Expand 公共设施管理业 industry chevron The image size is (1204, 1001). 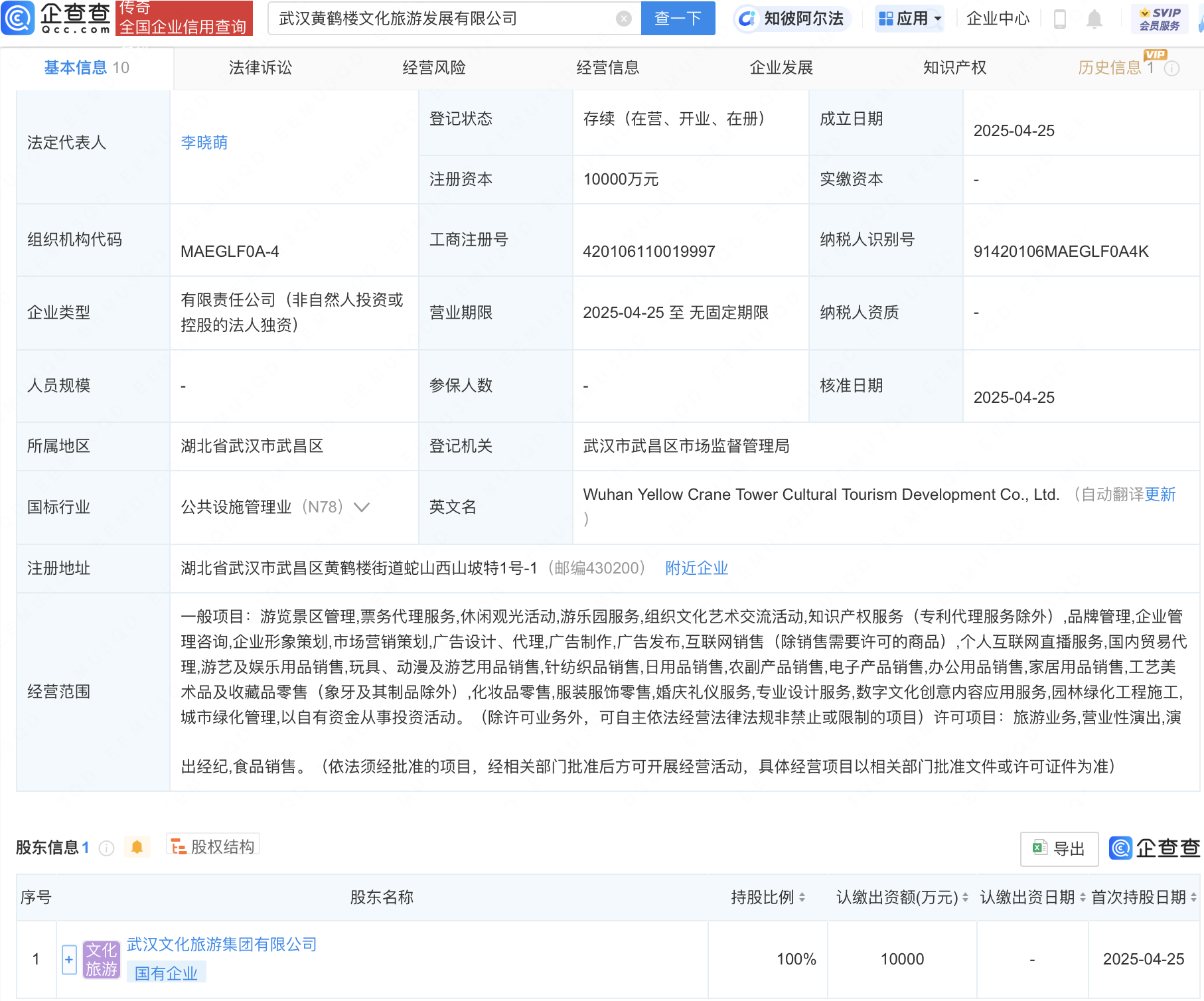pos(362,507)
